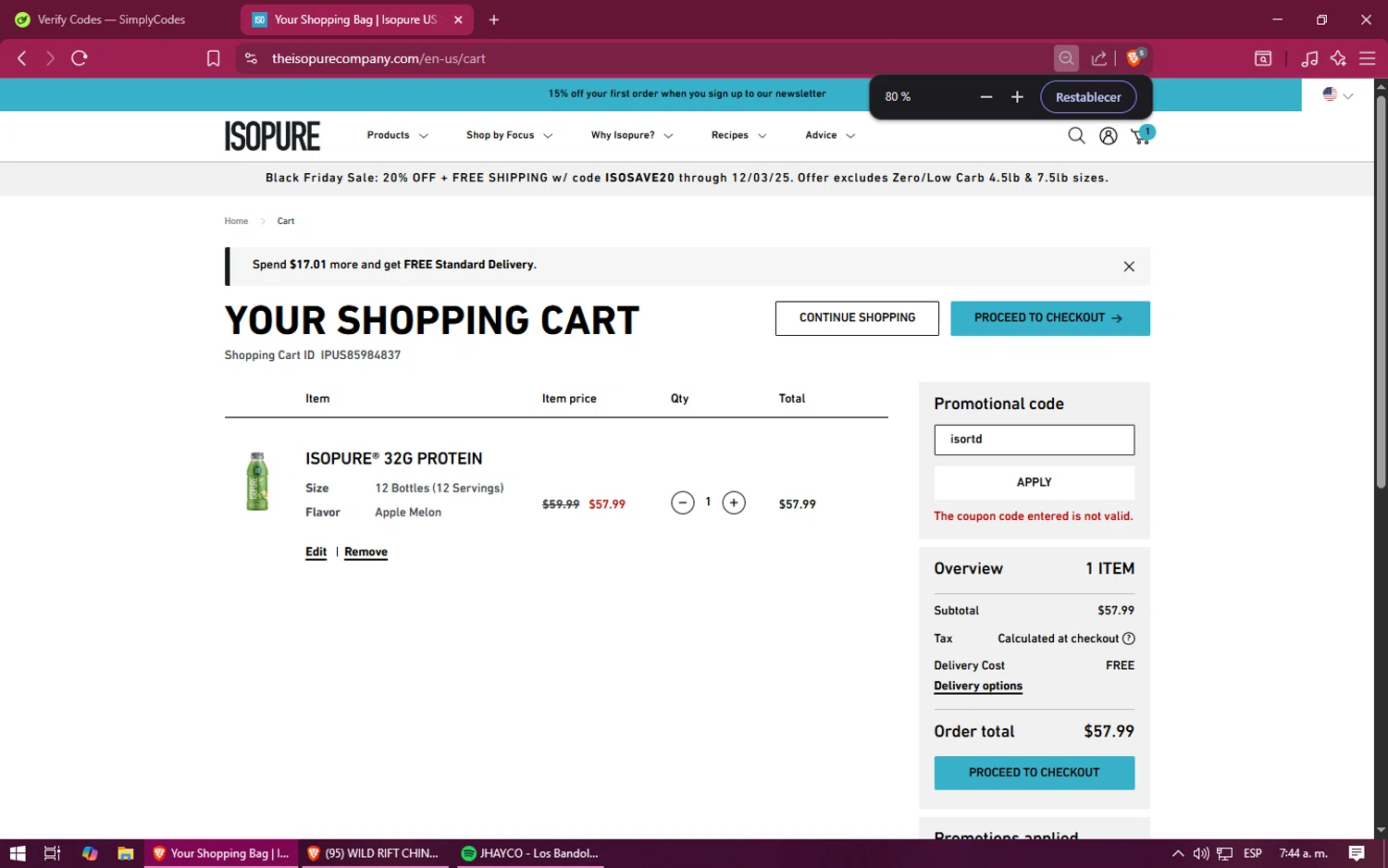Dismiss the free delivery notice
This screenshot has height=868, width=1388.
click(x=1129, y=267)
